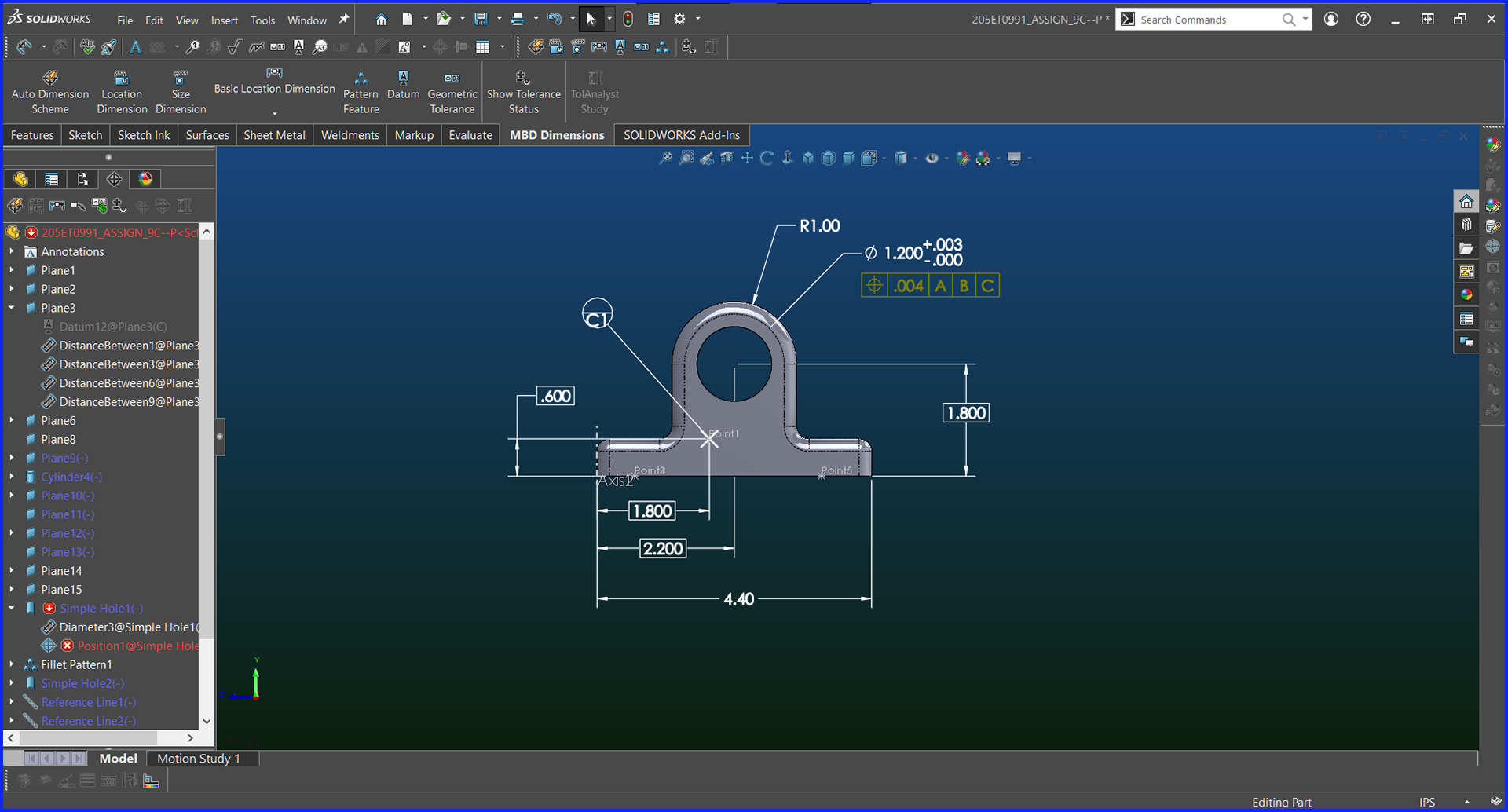Viewport: 1508px width, 812px height.
Task: Click the Save icon
Action: (x=481, y=19)
